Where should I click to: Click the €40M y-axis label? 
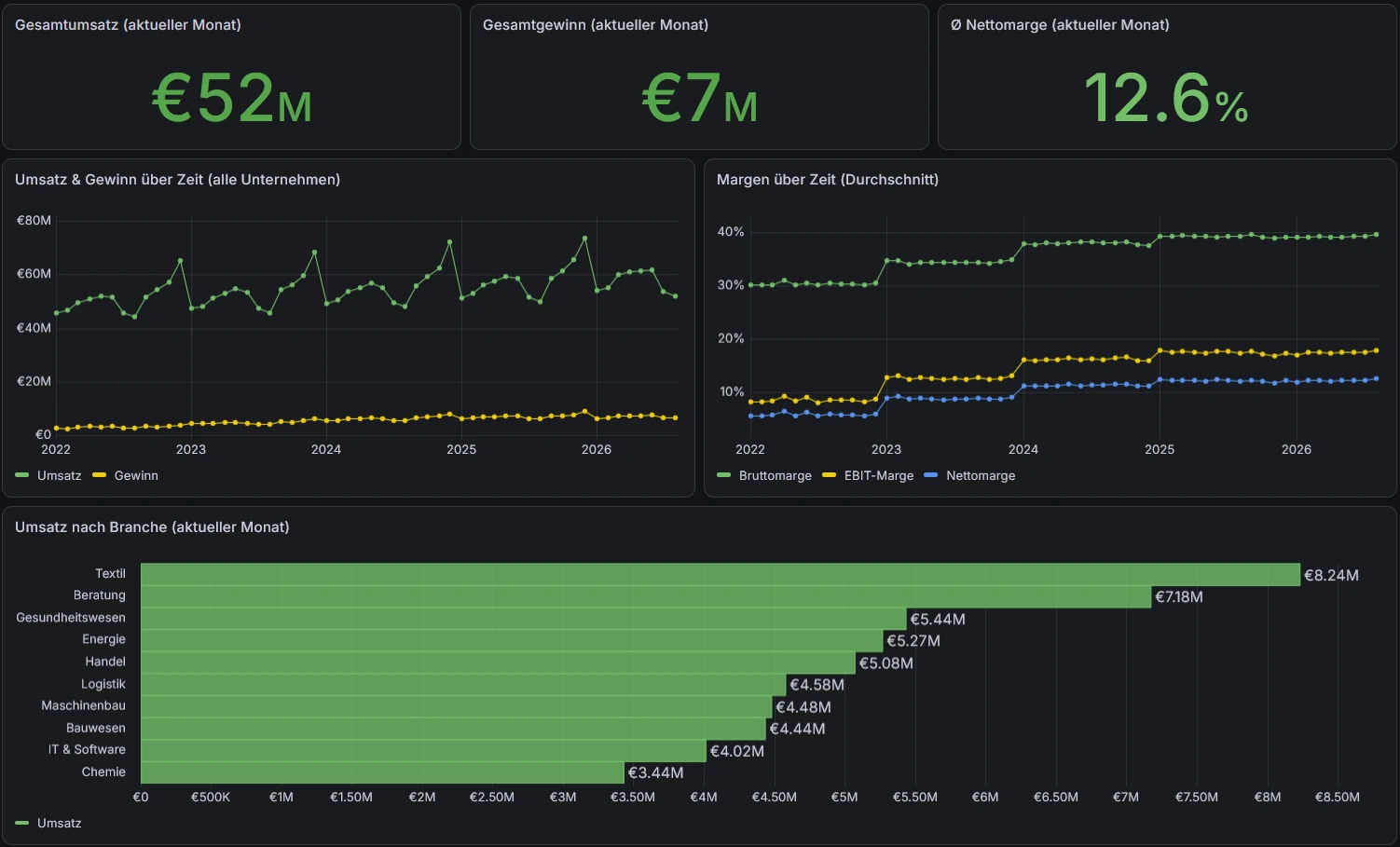[x=34, y=328]
